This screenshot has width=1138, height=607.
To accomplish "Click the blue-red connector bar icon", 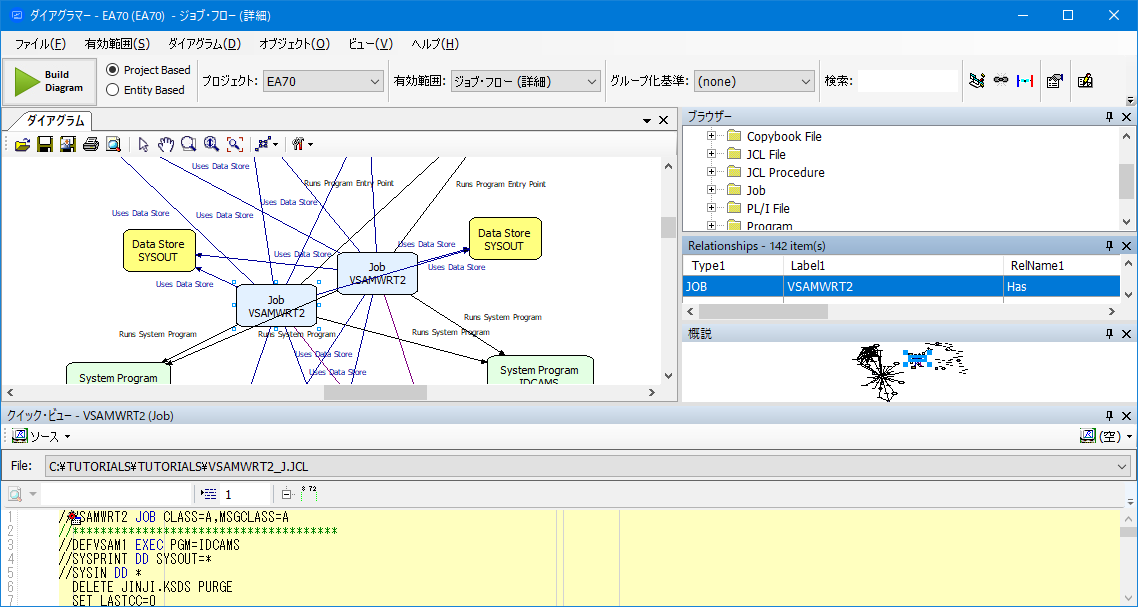I will coord(1025,81).
